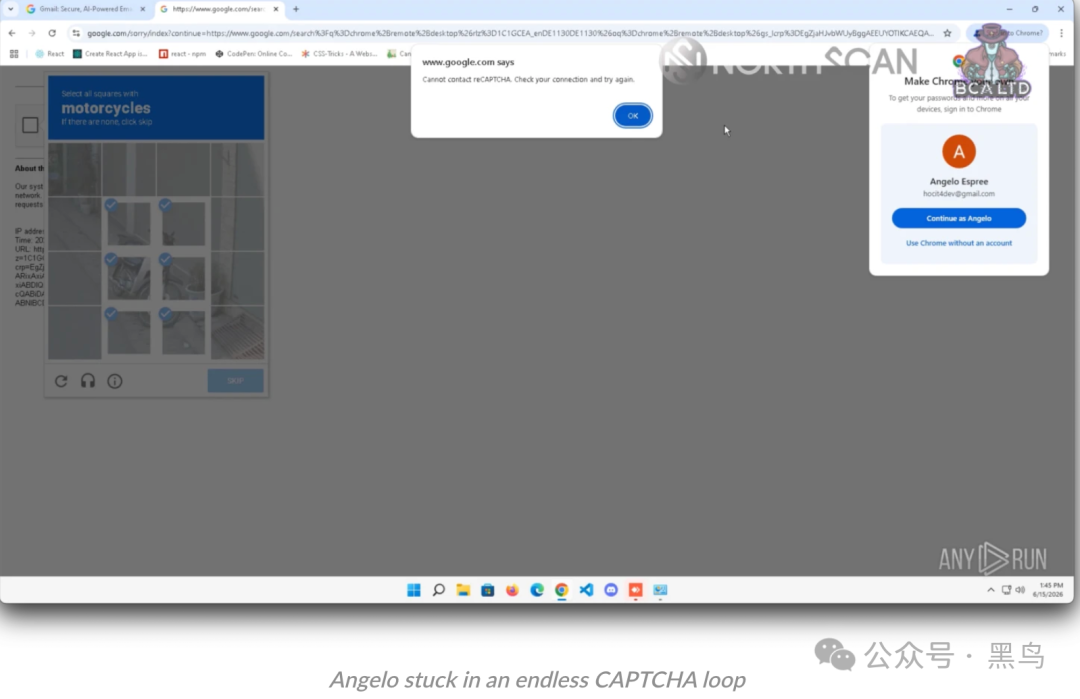This screenshot has height=699, width=1080.
Task: Launch Firefox from the taskbar
Action: (x=512, y=590)
